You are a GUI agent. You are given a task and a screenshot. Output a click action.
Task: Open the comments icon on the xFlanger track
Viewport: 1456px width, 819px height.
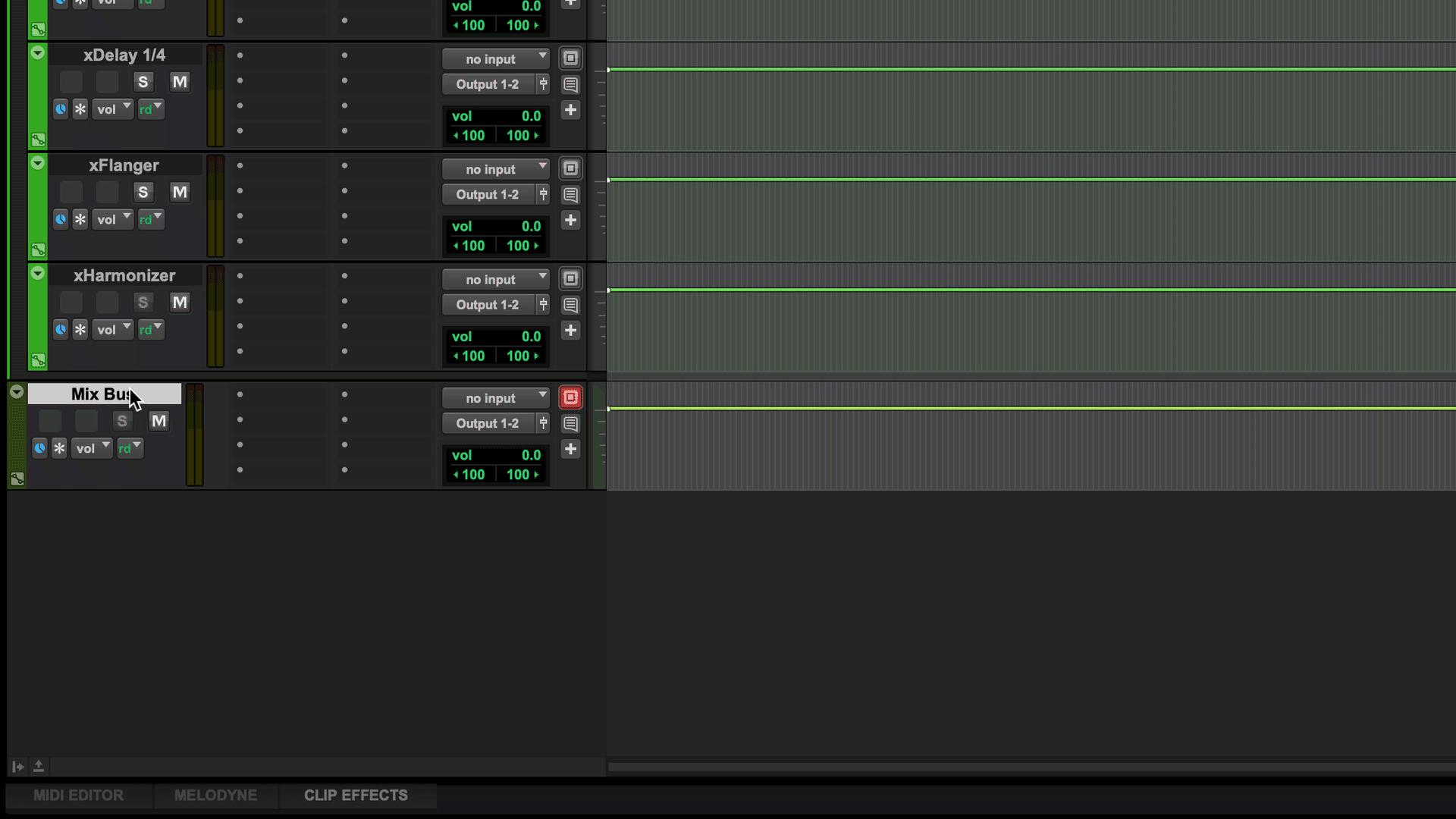pyautogui.click(x=570, y=195)
